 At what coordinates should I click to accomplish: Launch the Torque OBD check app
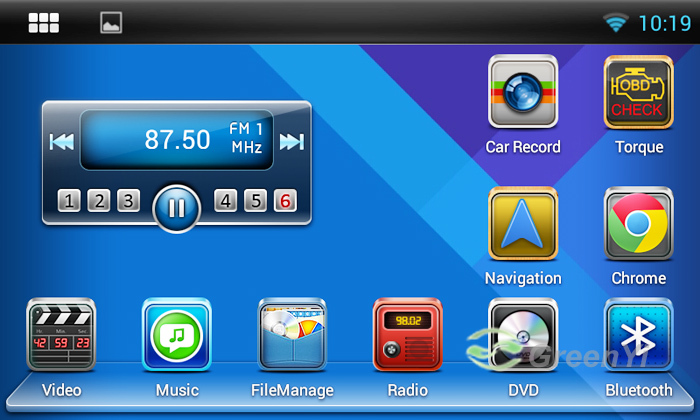click(638, 92)
